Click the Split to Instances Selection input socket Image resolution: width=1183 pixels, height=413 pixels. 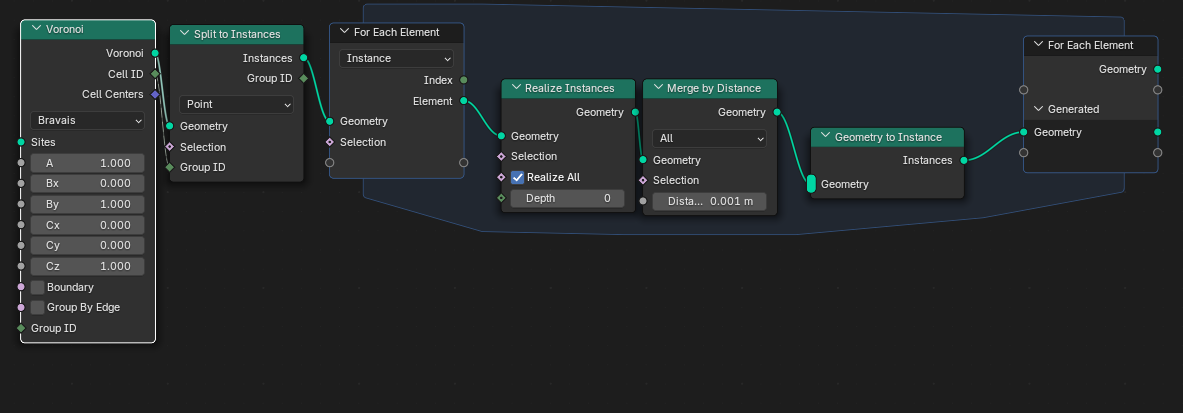point(170,146)
